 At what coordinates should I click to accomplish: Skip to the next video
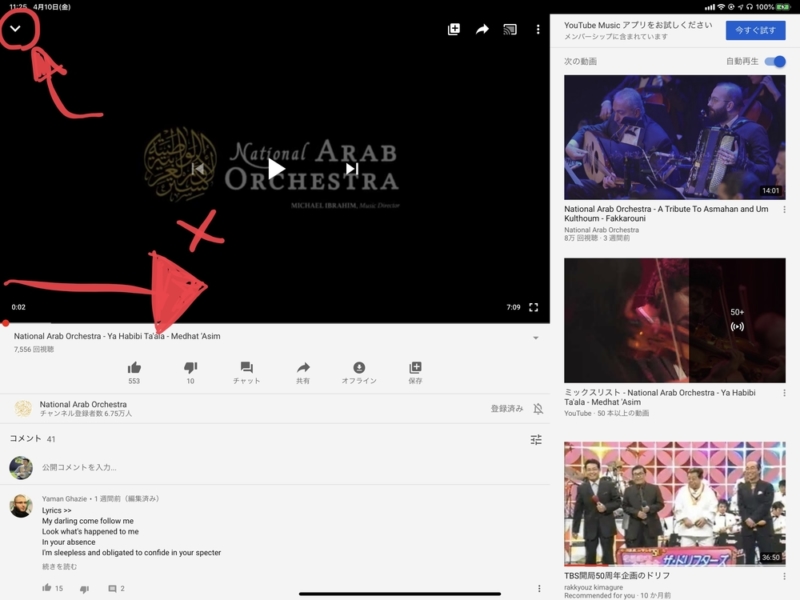pyautogui.click(x=352, y=168)
